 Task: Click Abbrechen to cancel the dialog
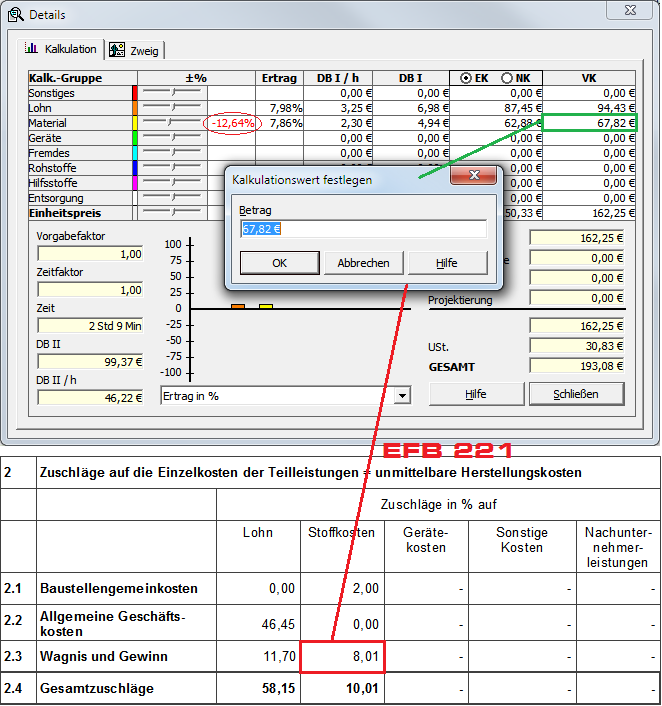pyautogui.click(x=362, y=263)
